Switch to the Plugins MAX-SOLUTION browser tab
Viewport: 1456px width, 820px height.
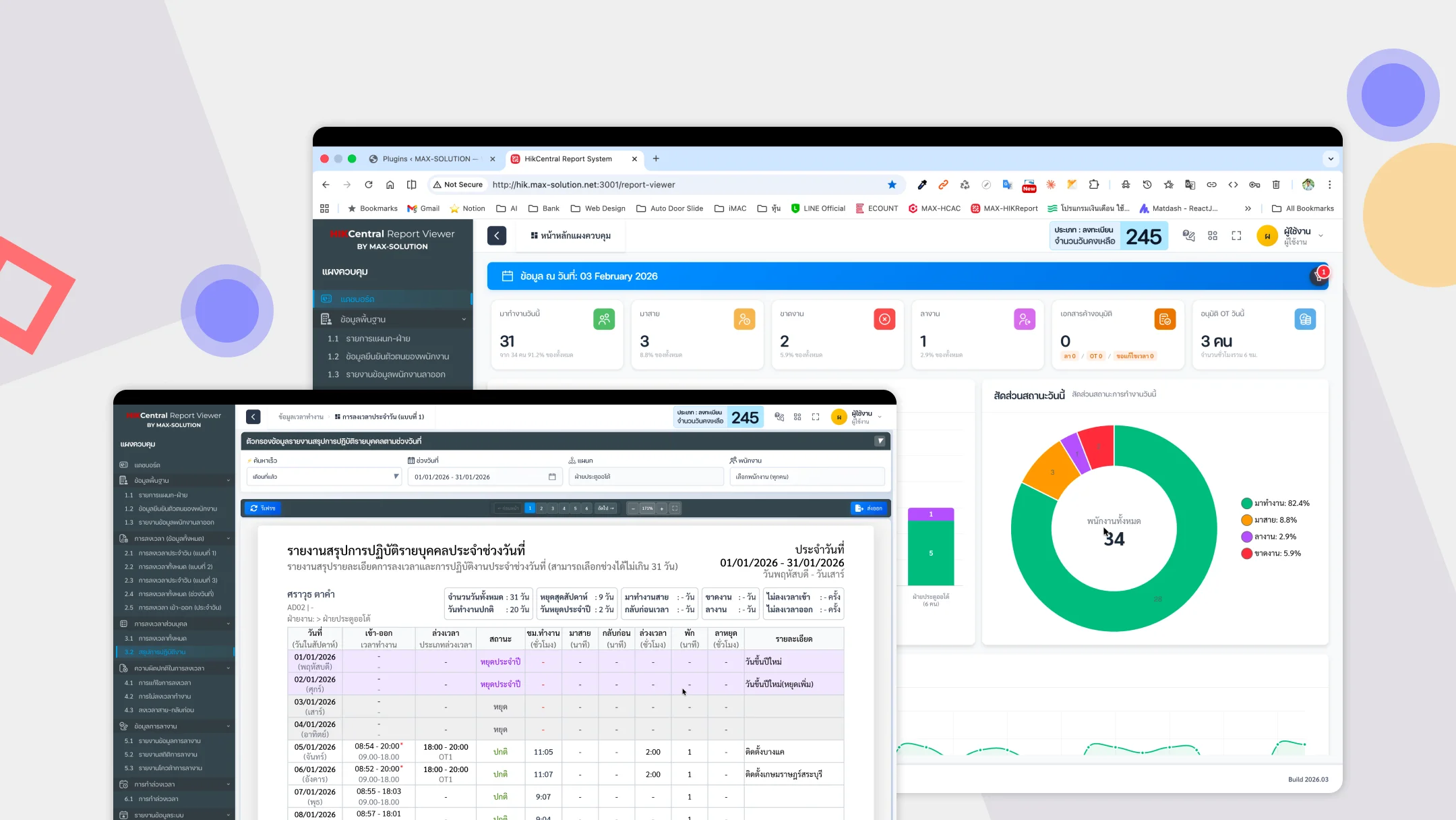click(430, 159)
